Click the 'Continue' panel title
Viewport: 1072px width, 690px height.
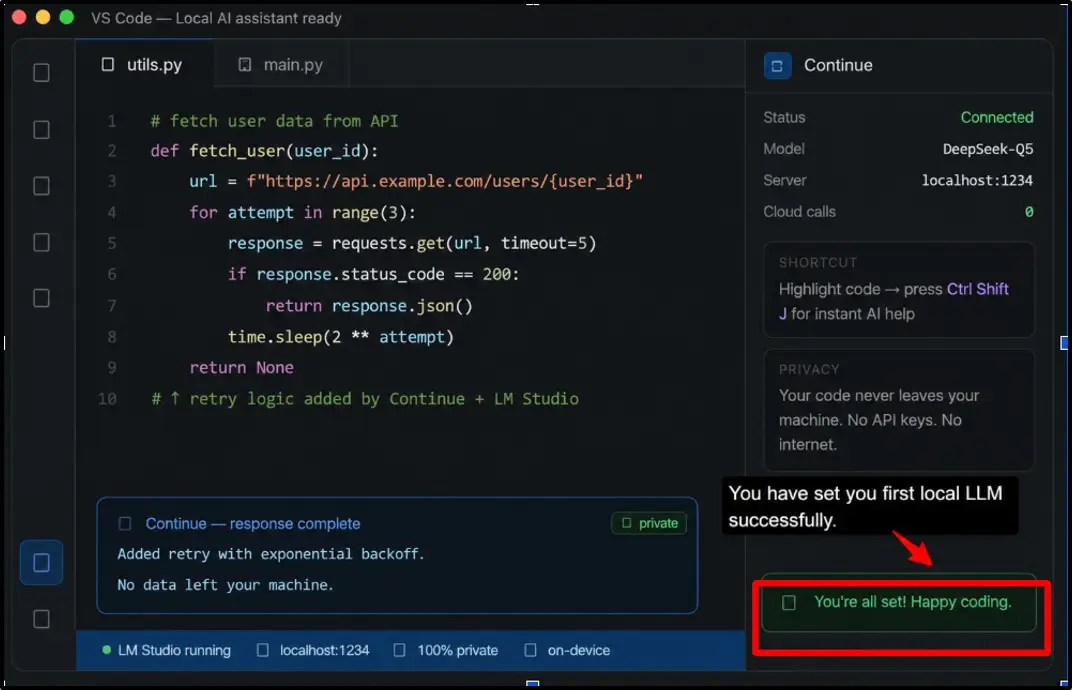[838, 65]
